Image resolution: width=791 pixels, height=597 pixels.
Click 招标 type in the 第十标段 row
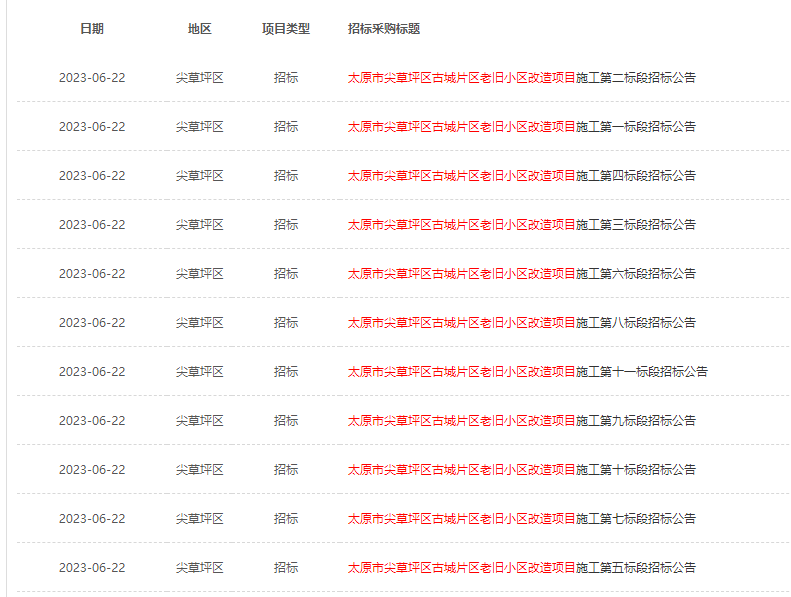[286, 469]
